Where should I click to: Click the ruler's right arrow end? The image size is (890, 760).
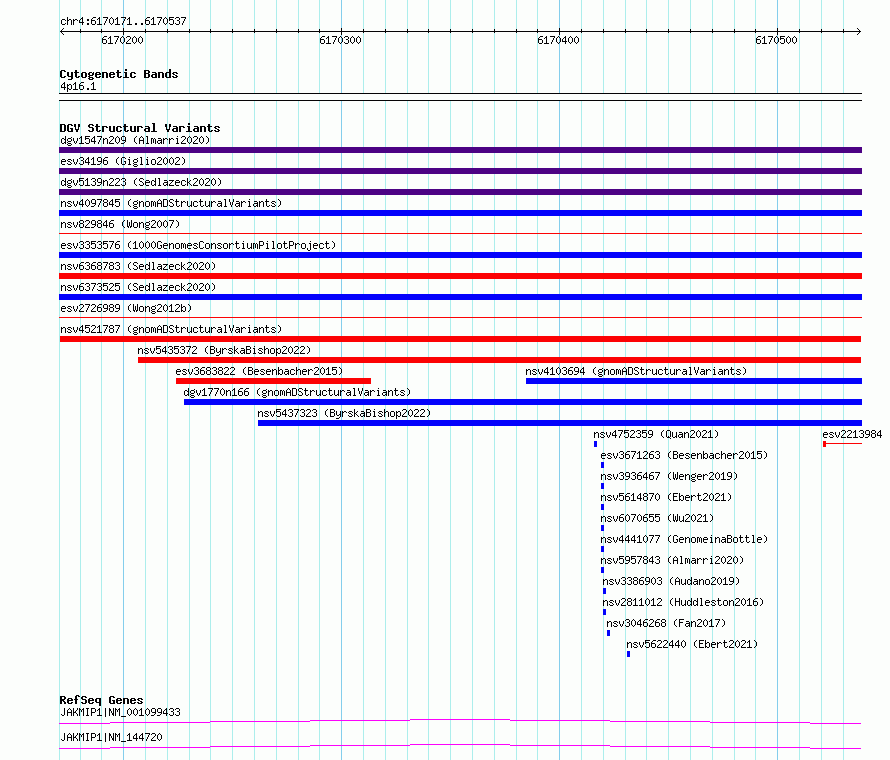[x=859, y=31]
